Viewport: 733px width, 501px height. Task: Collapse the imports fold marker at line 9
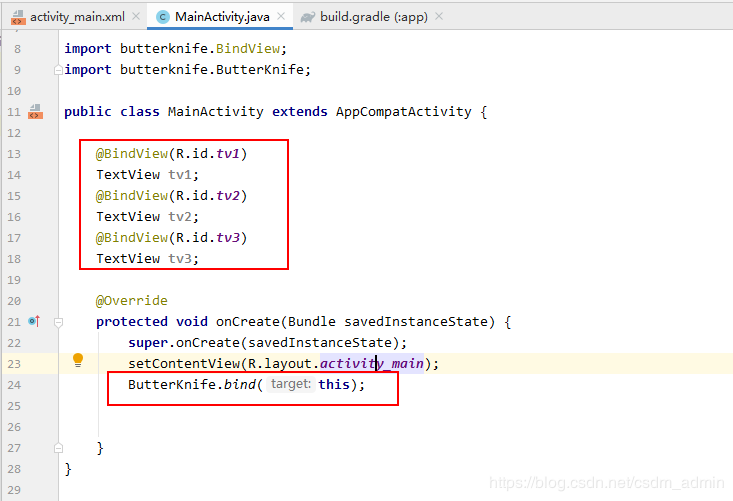[58, 70]
